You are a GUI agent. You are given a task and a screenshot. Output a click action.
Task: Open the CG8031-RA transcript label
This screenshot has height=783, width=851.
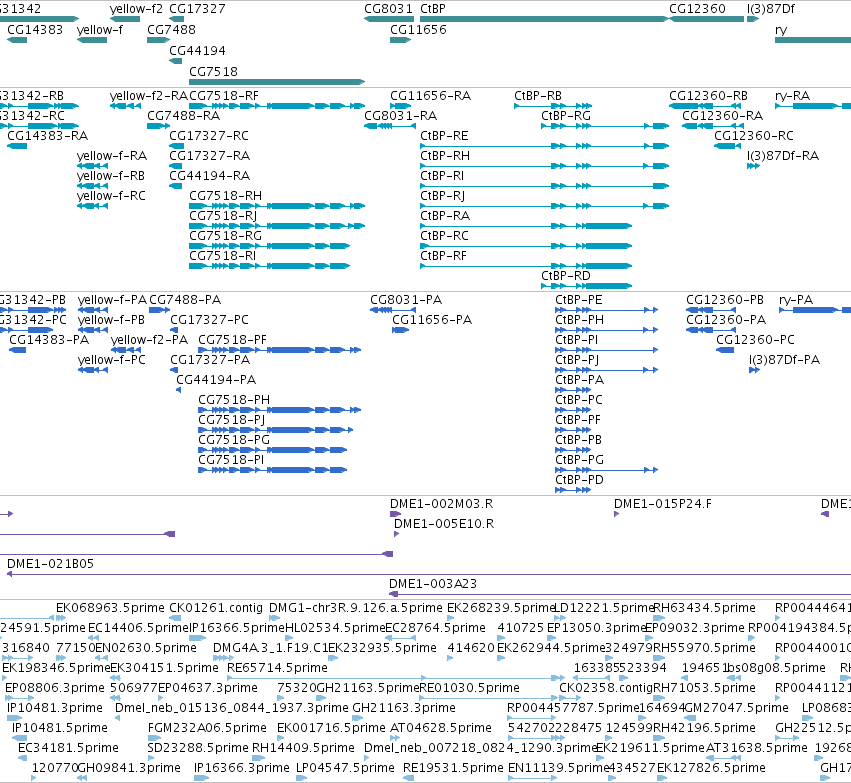point(401,116)
